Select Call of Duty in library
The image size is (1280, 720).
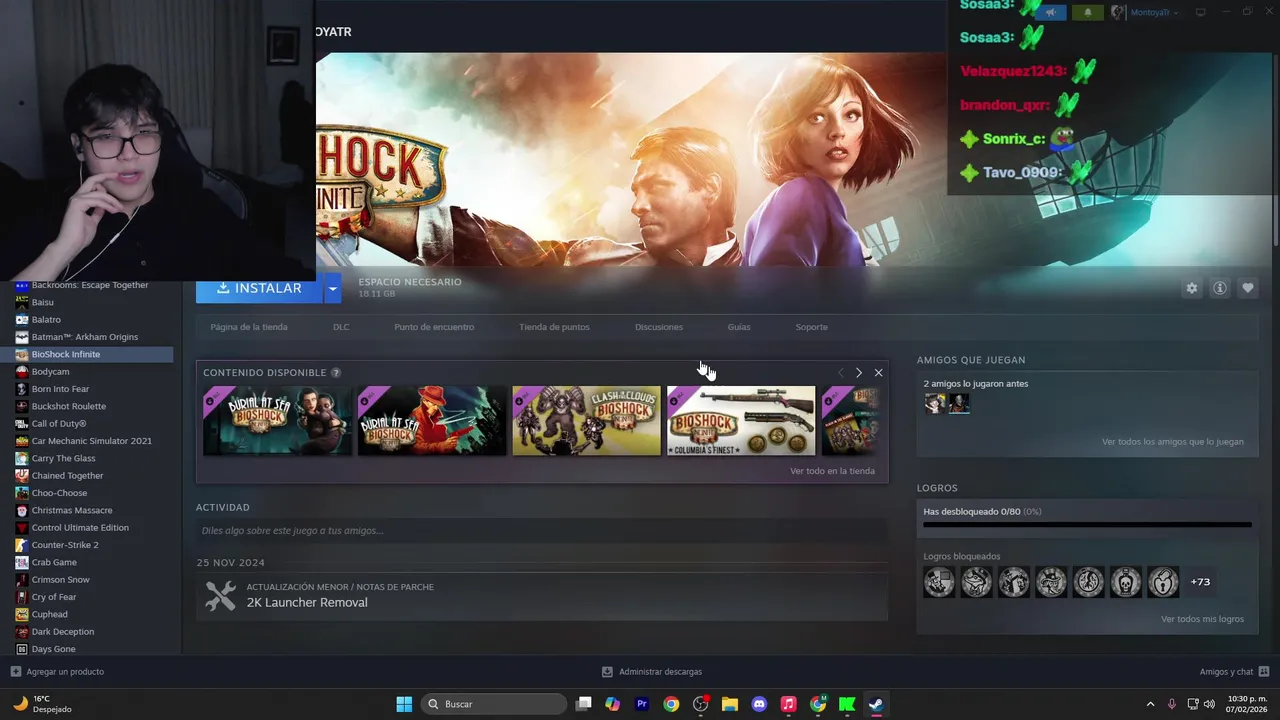coord(58,424)
